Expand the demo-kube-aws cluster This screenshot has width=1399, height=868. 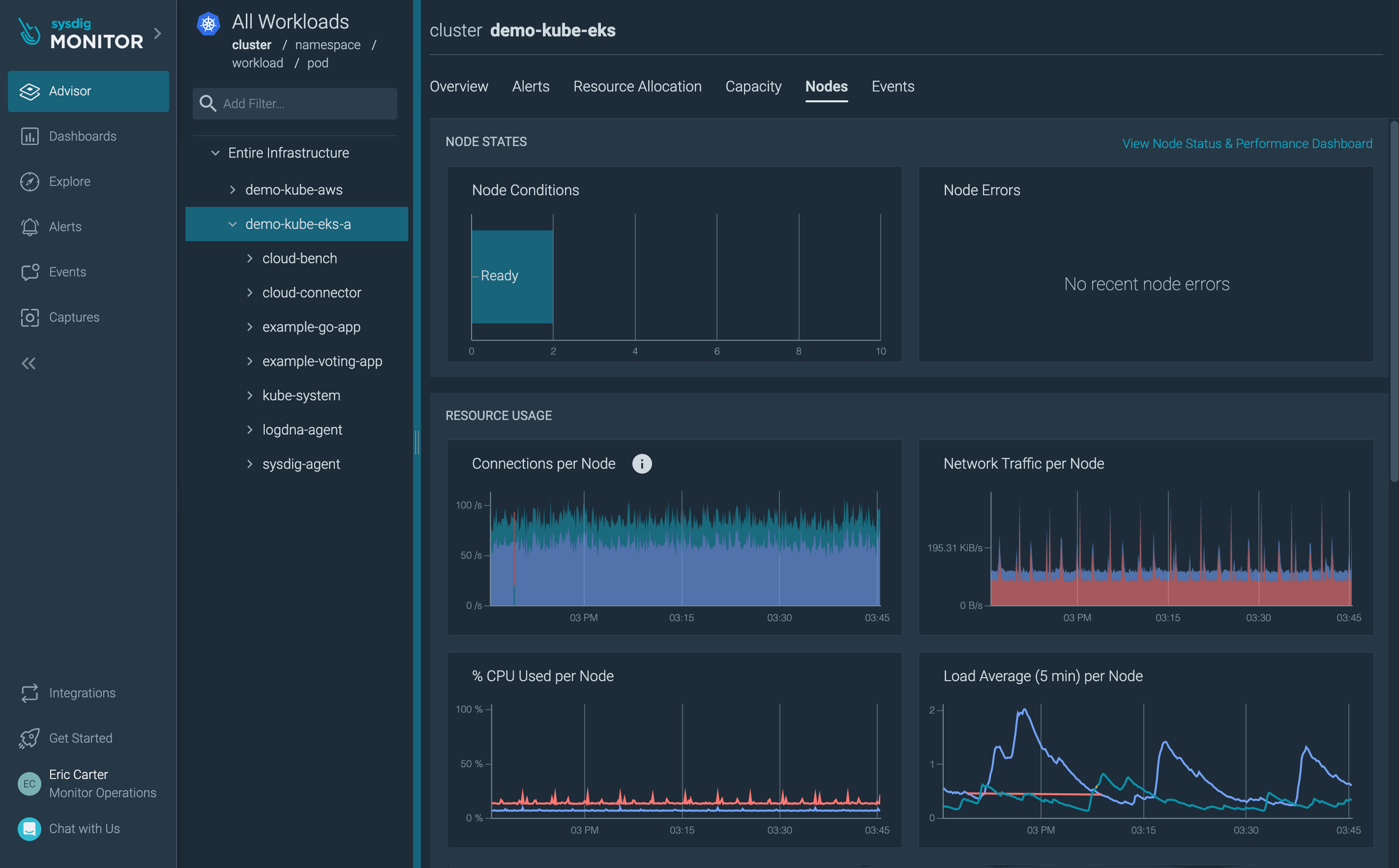233,189
